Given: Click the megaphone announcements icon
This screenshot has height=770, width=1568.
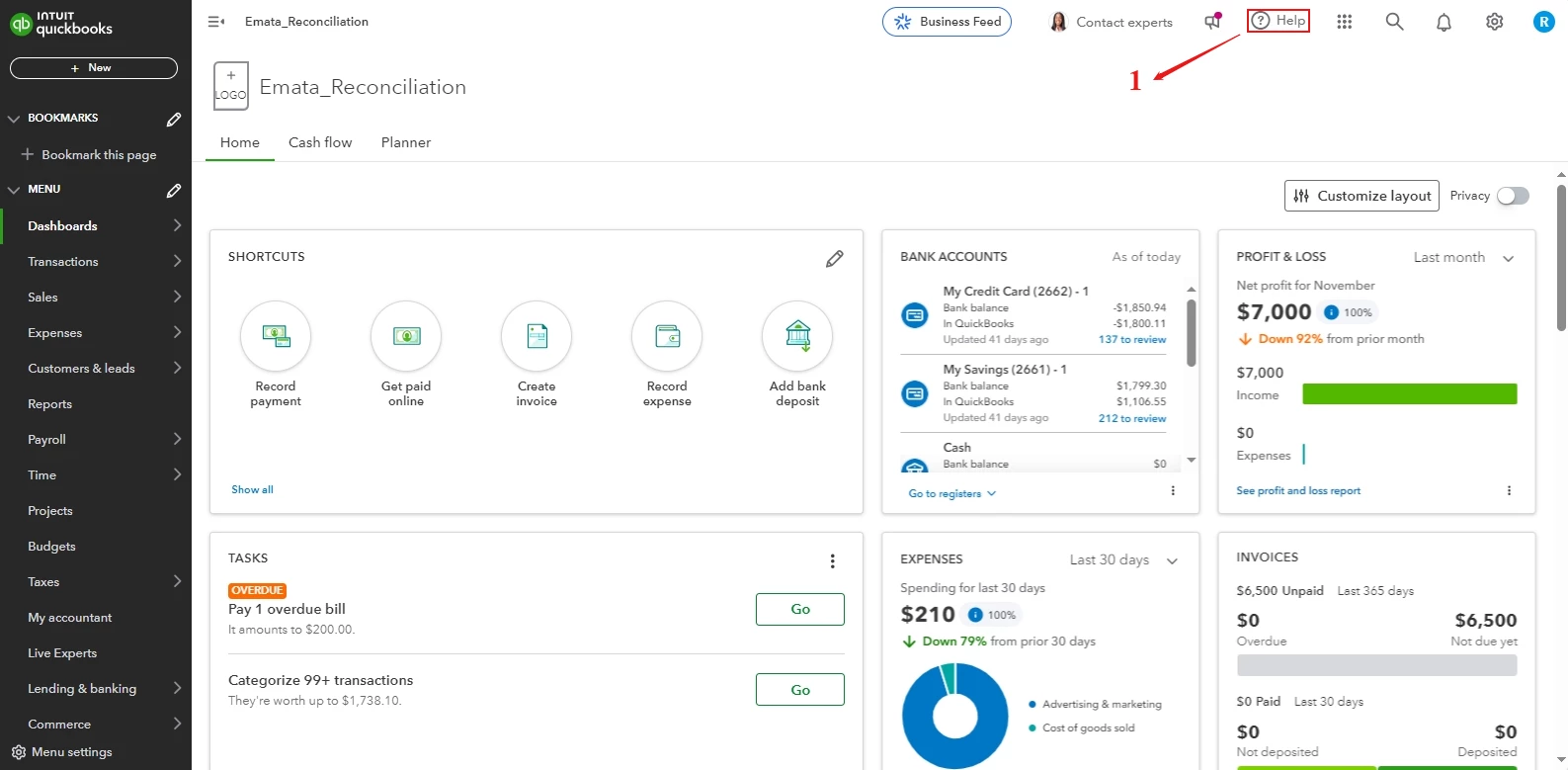Looking at the screenshot, I should coord(1212,22).
